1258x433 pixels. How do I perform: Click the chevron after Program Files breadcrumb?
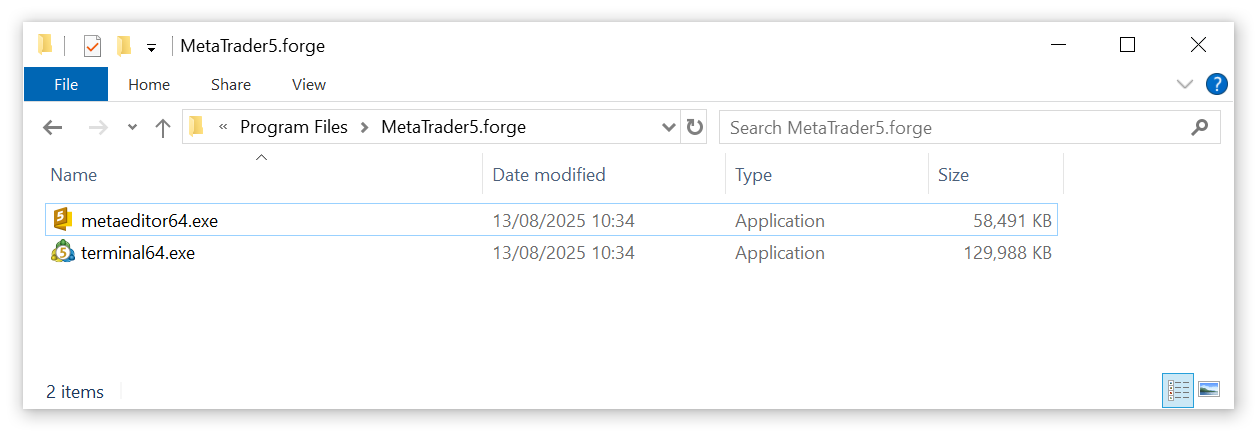365,127
